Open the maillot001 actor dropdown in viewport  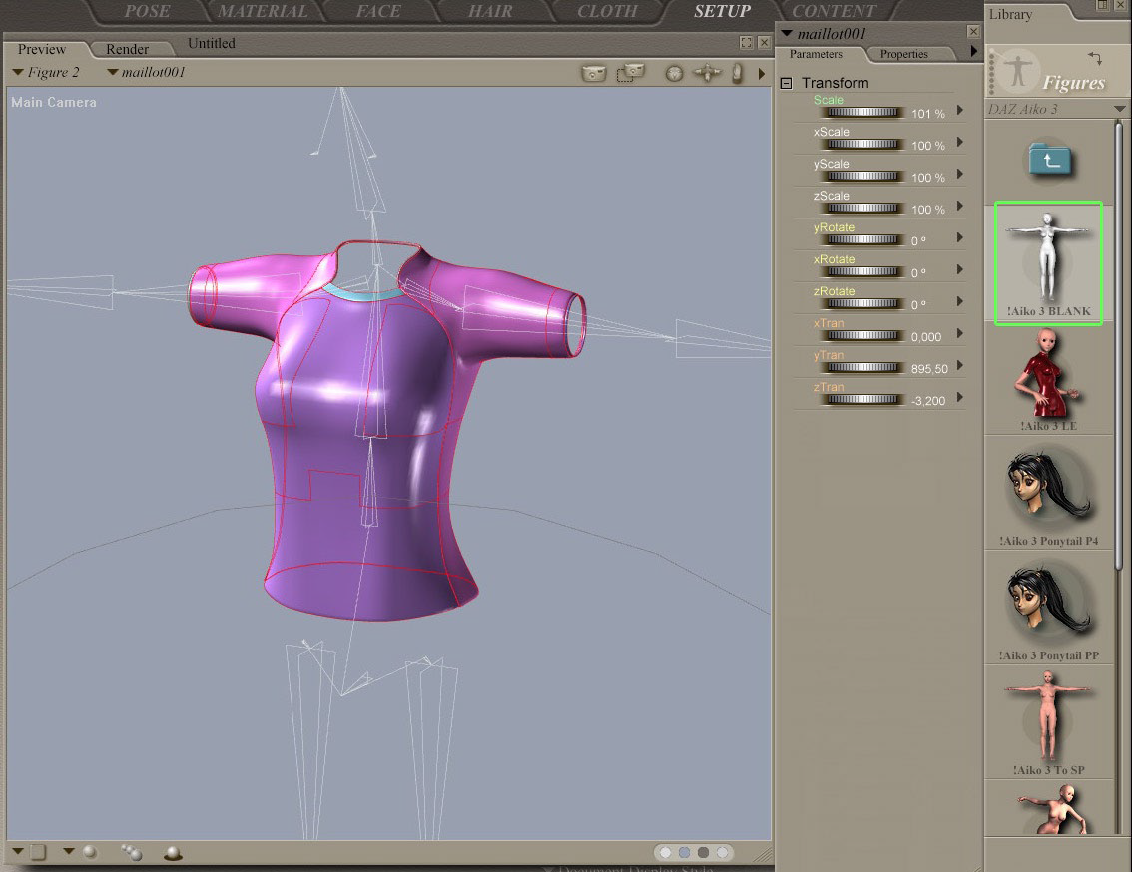coord(147,72)
